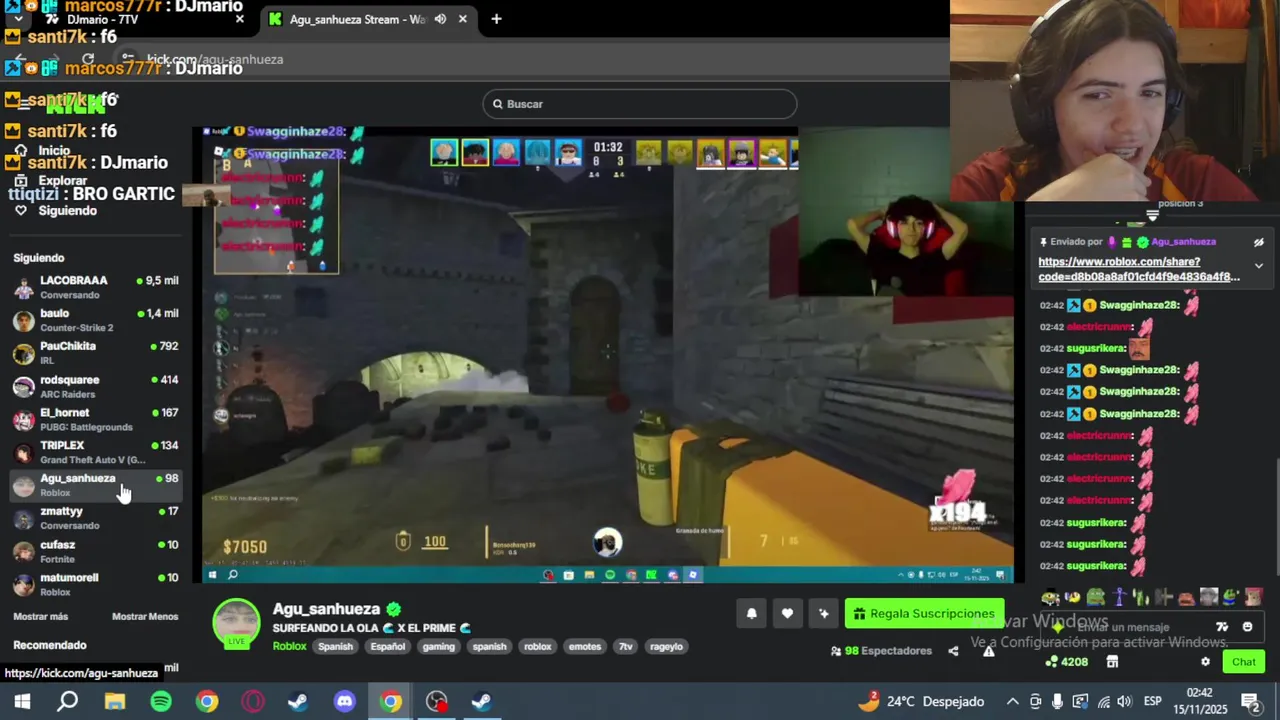Click the first Steam taskbar icon
1280x720 pixels.
[x=298, y=702]
